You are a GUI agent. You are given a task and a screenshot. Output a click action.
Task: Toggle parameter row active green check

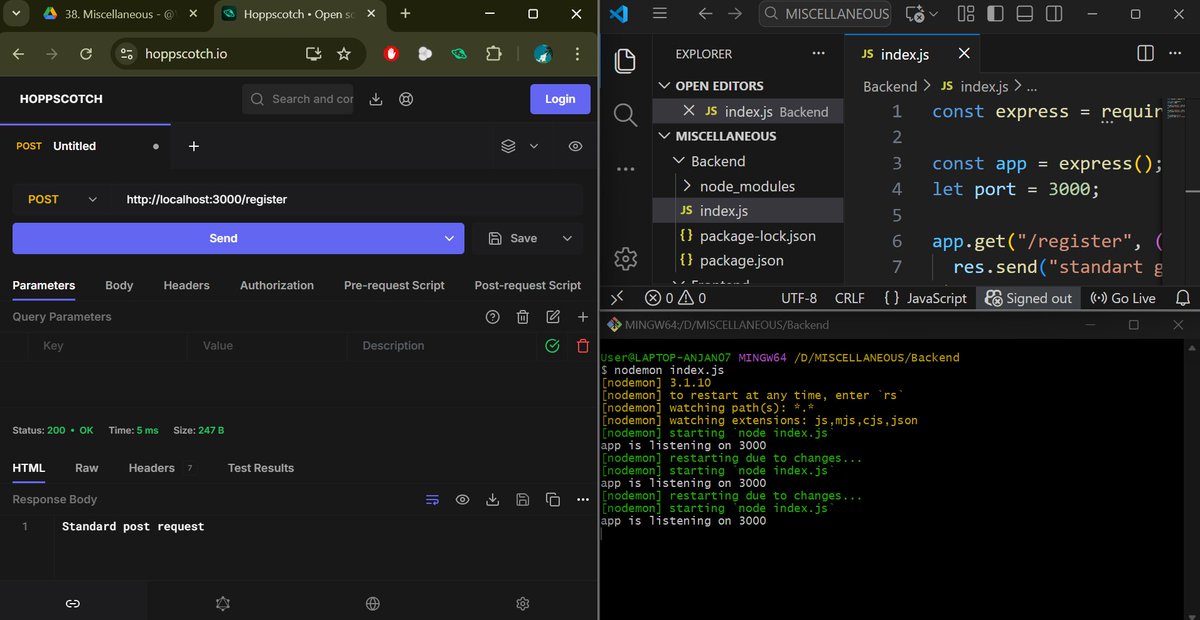[552, 346]
